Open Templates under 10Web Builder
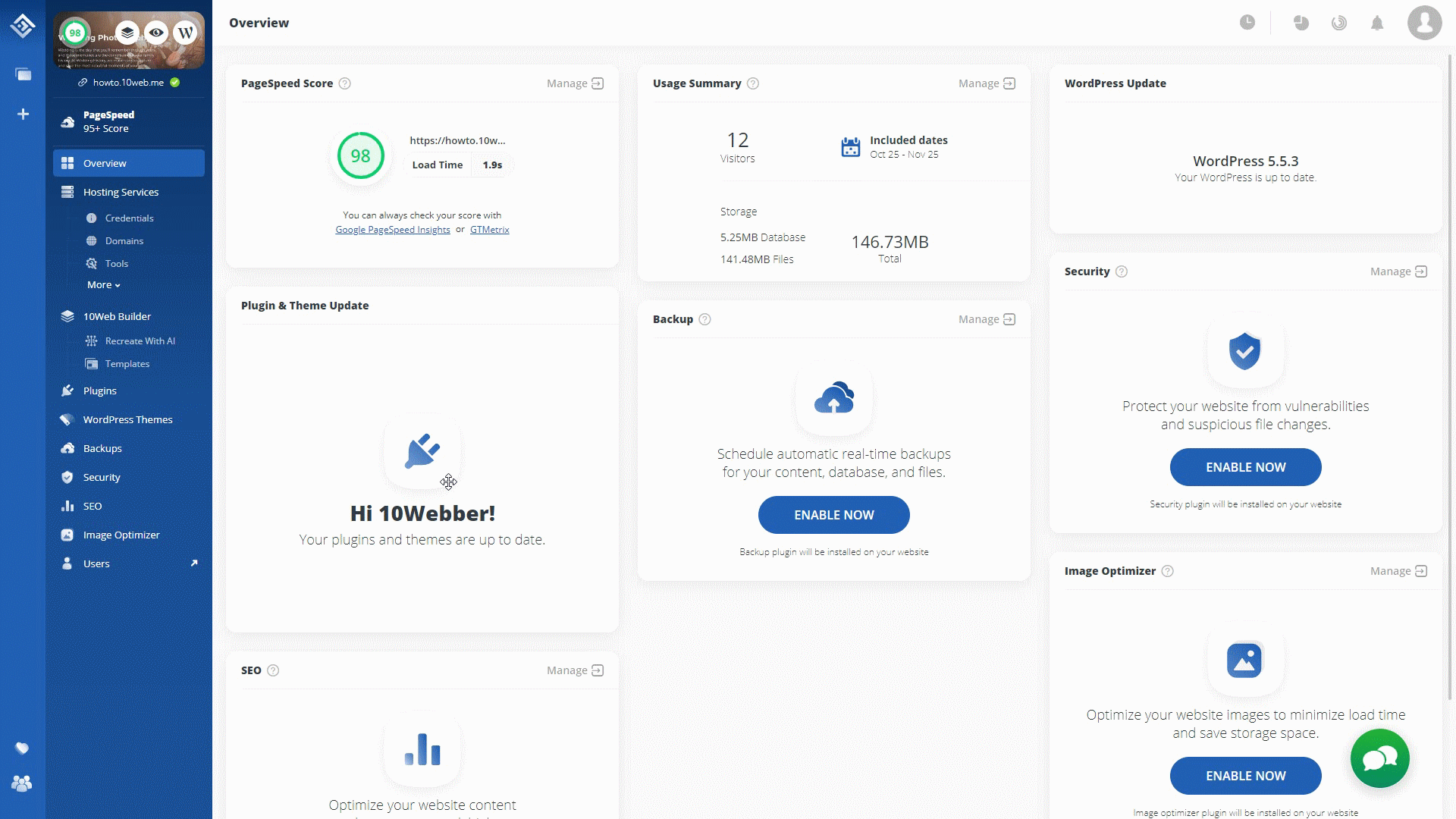The image size is (1456, 819). (127, 364)
